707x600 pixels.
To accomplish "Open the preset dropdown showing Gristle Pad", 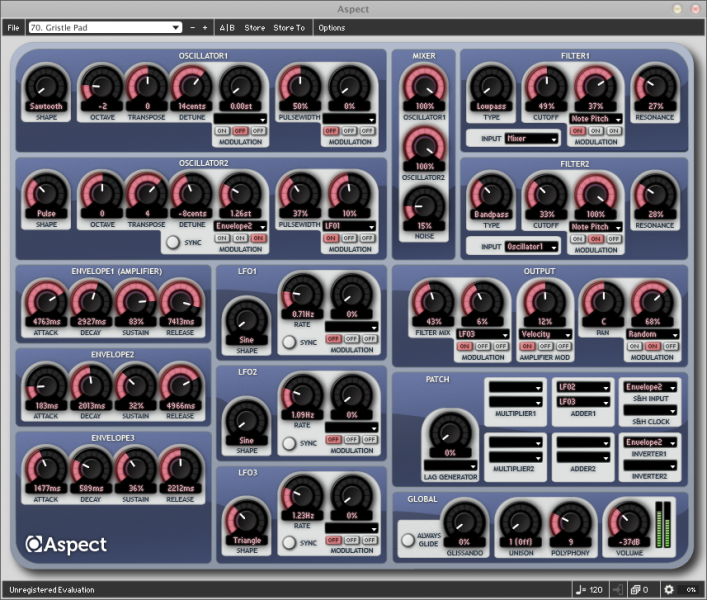I will pyautogui.click(x=105, y=28).
